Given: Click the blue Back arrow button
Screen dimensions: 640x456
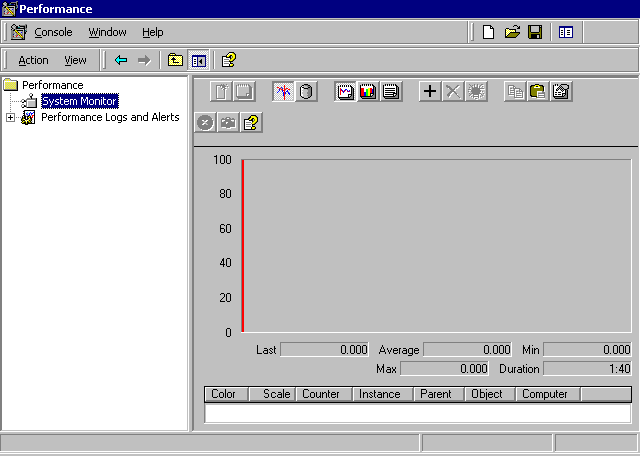Looking at the screenshot, I should tap(121, 60).
